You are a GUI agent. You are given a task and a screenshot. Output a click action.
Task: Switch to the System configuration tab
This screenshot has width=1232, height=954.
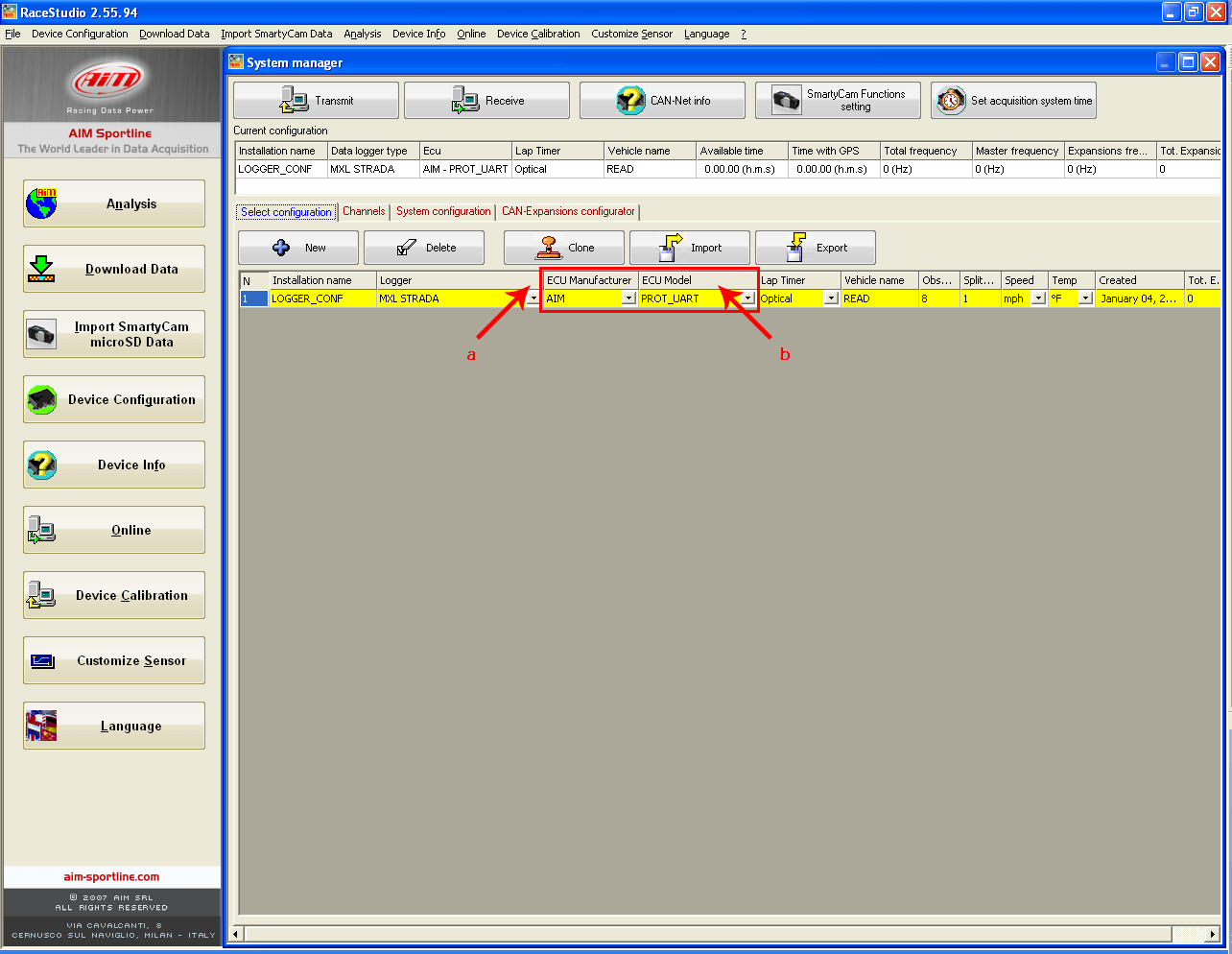point(443,211)
